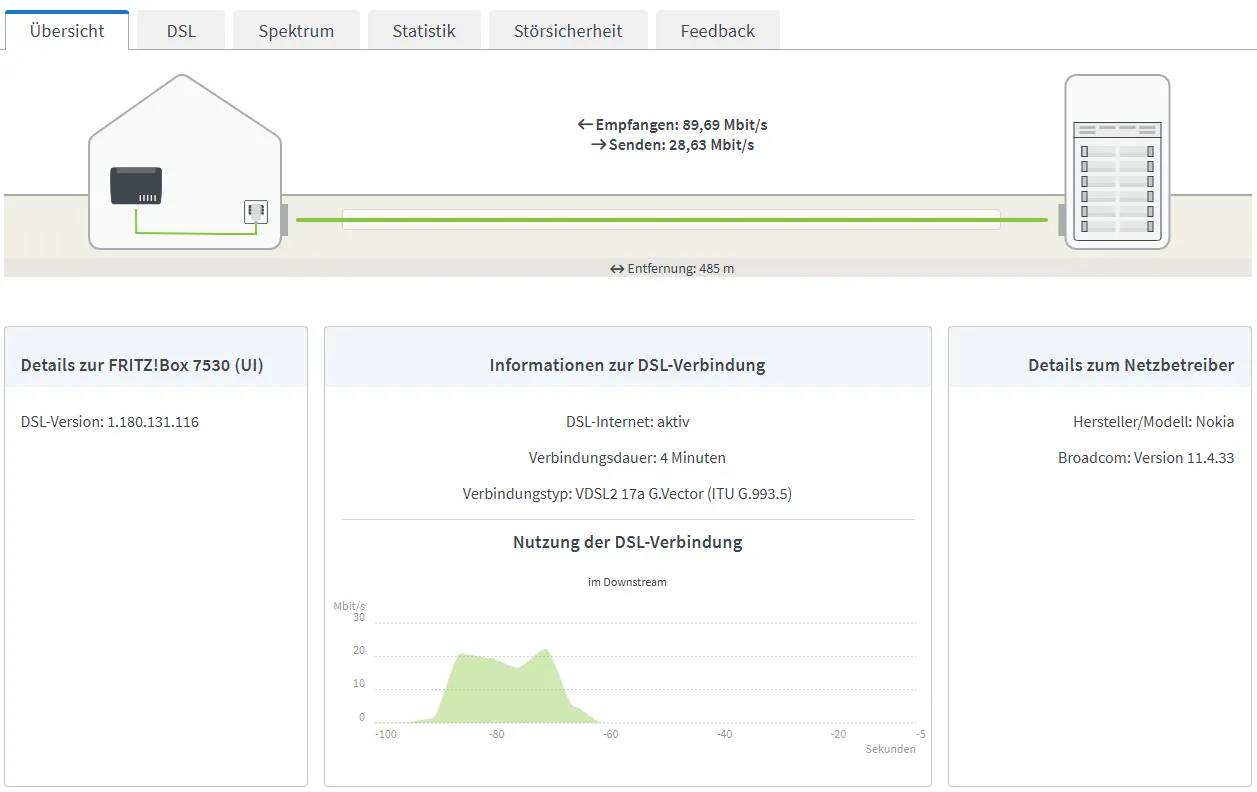Click the double-headed arrow beside Entfernung
This screenshot has height=792, width=1257.
(x=617, y=269)
